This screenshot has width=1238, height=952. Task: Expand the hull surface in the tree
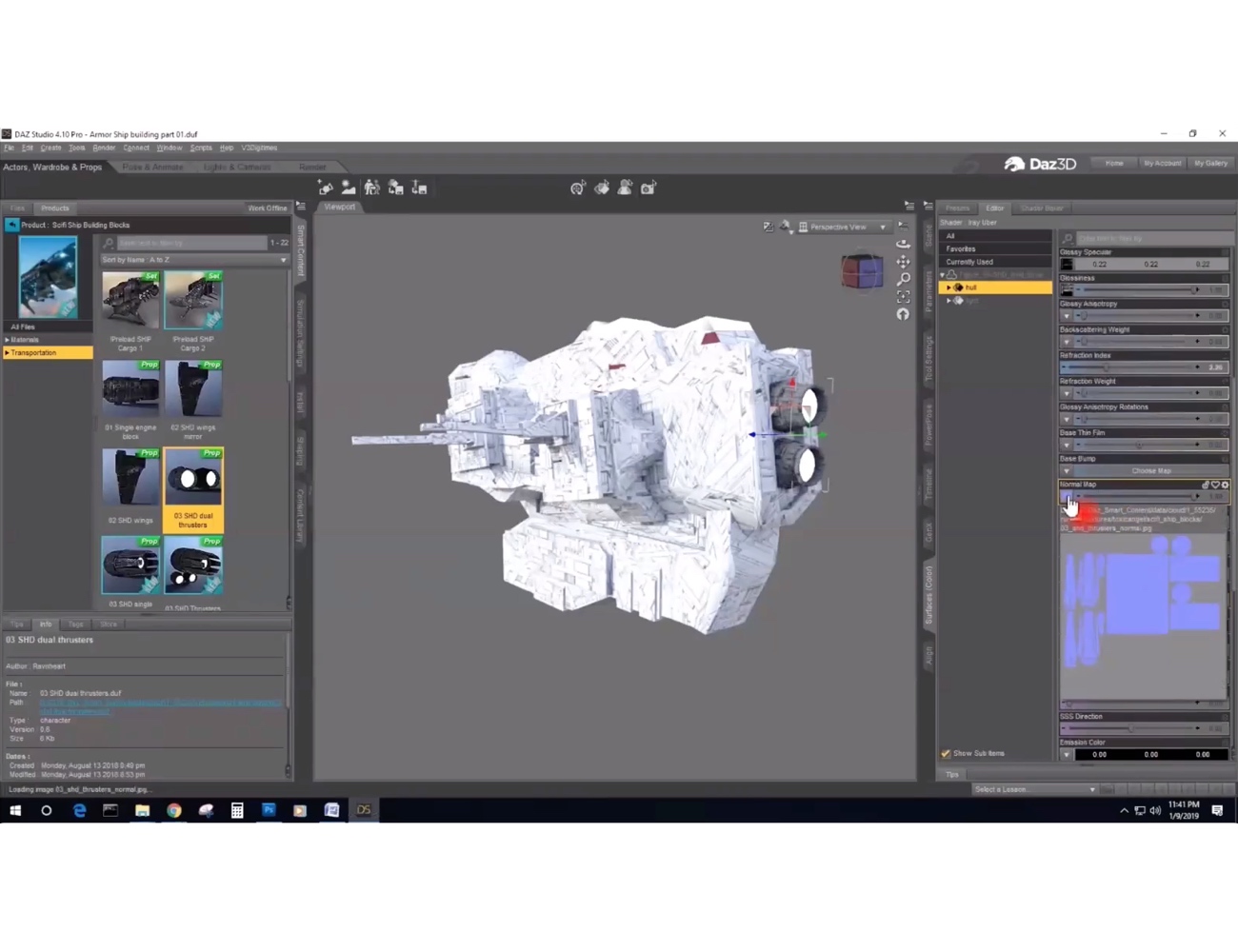click(x=948, y=288)
